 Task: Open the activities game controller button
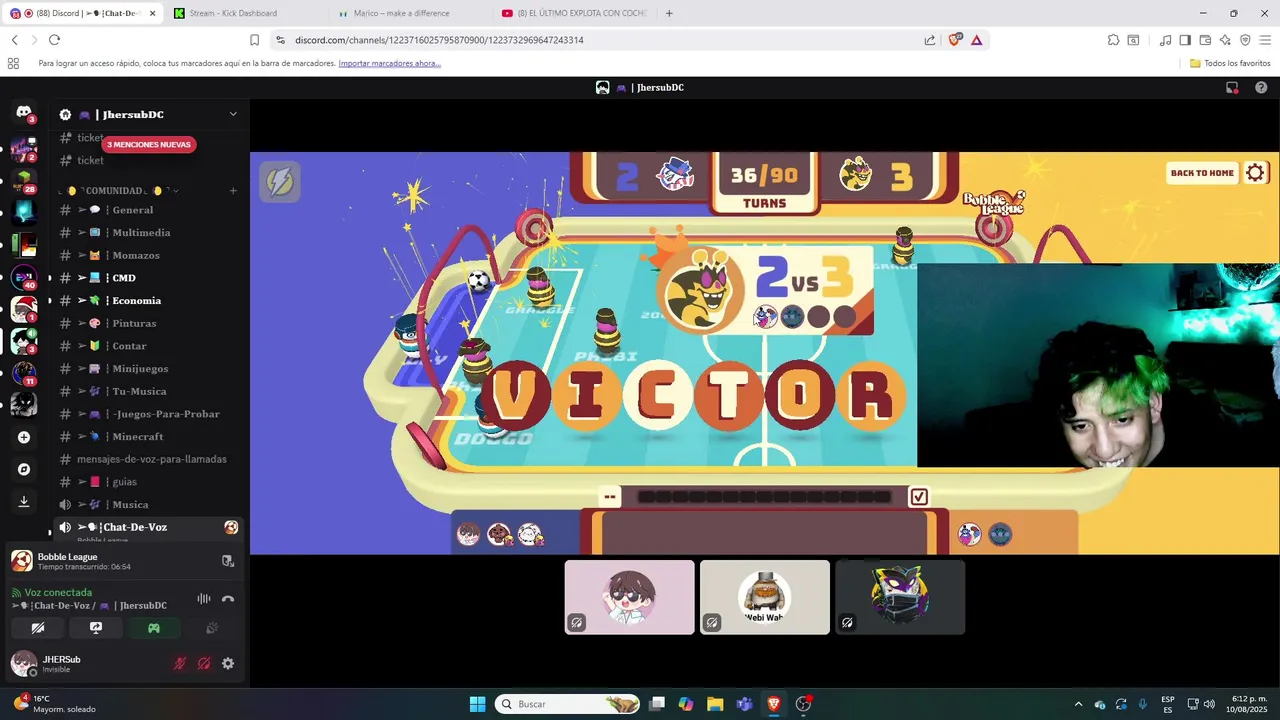click(x=154, y=628)
